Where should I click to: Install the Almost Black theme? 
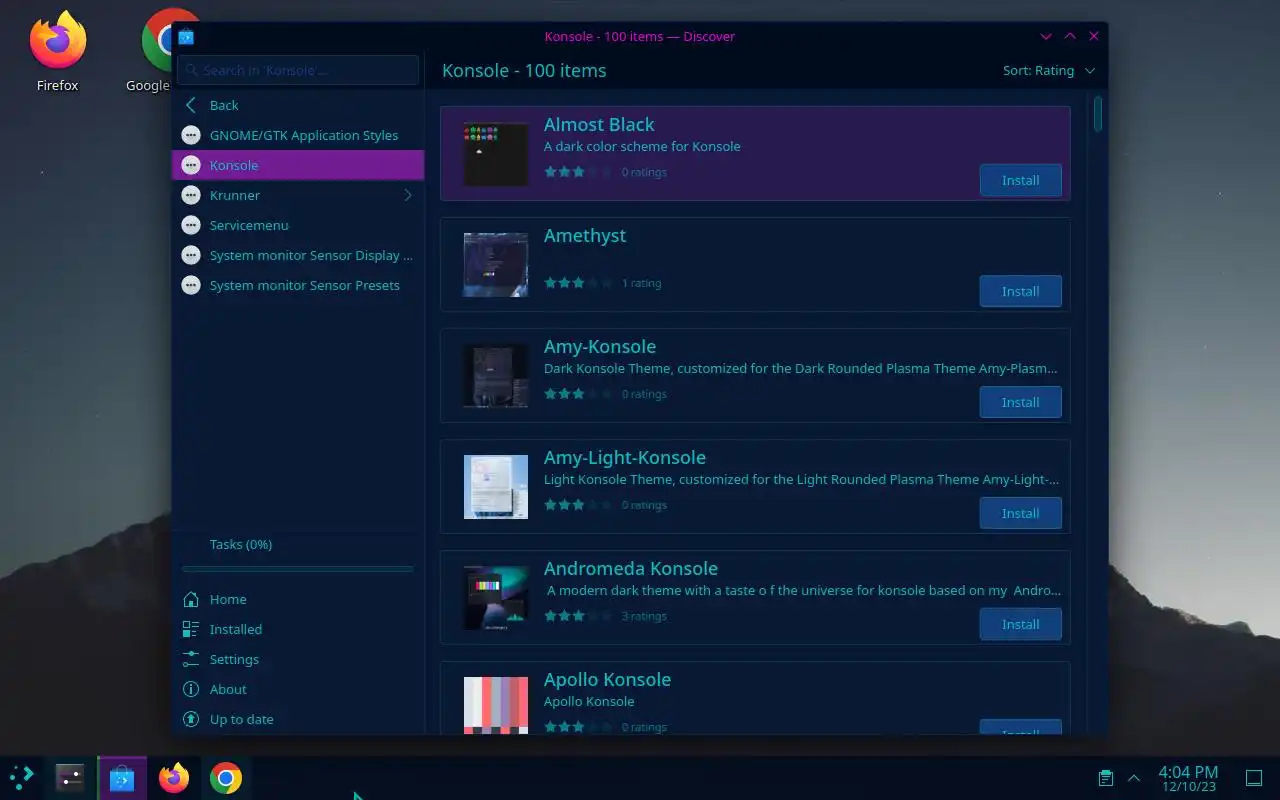pos(1020,181)
